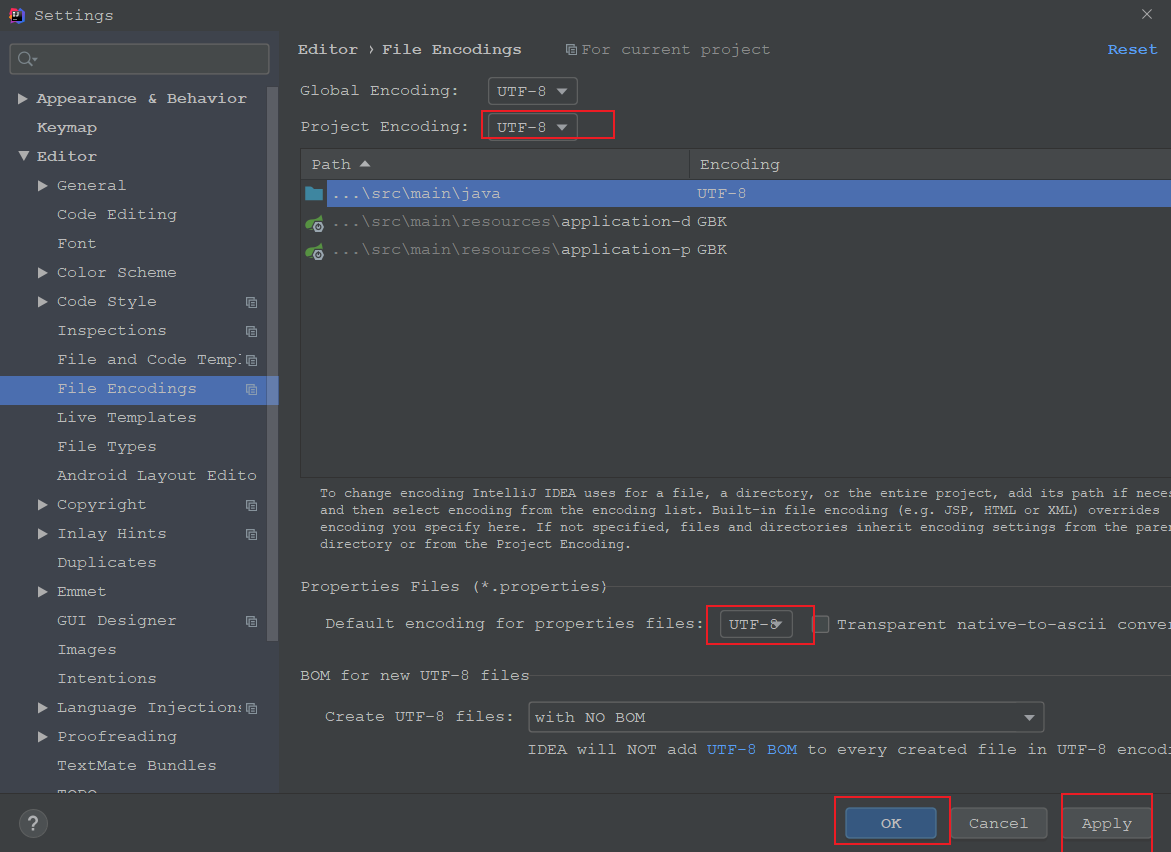1171x852 pixels.
Task: Select Code Editing in the settings tree
Action: (x=117, y=214)
